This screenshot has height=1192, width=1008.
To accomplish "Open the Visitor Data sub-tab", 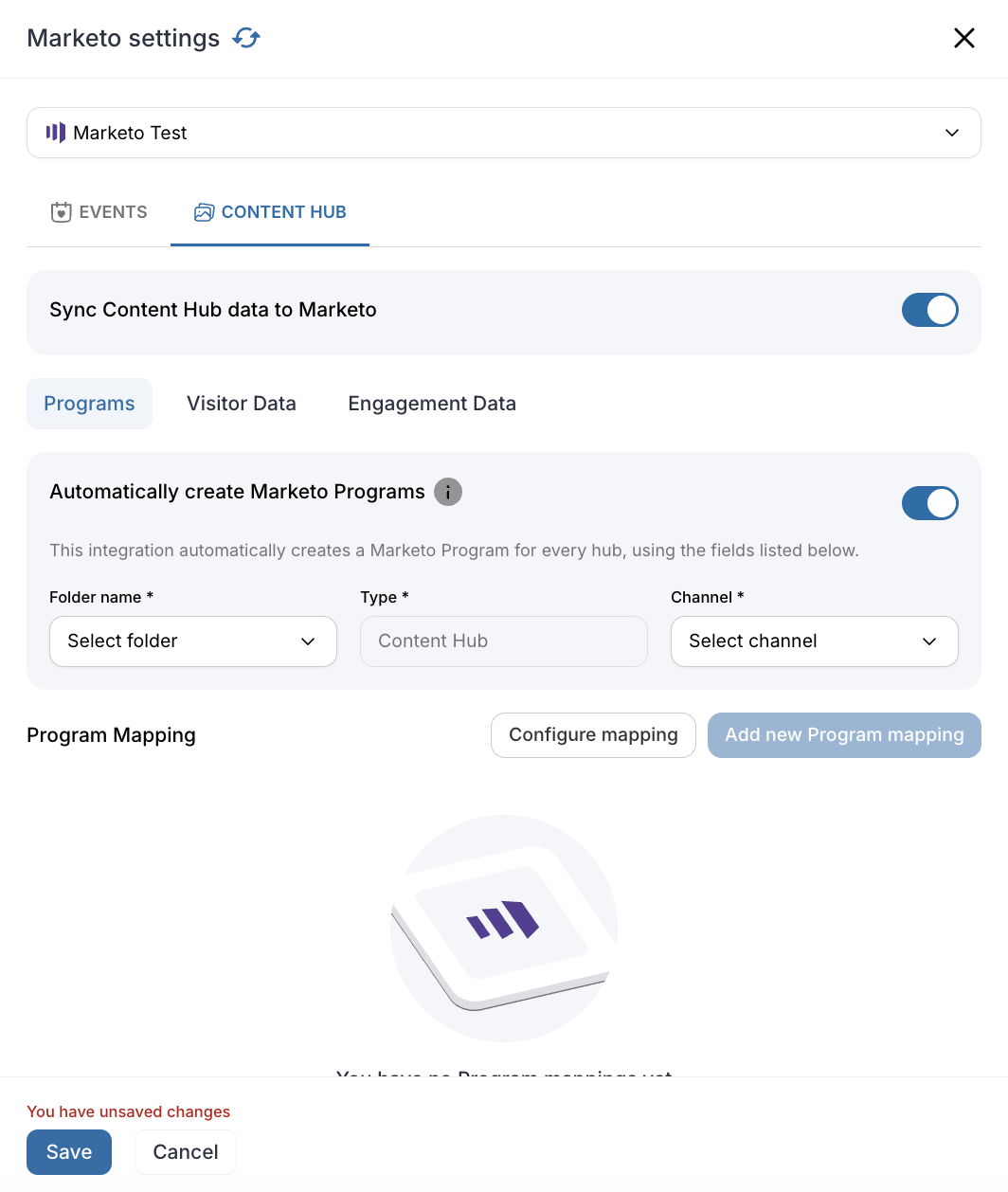I will click(242, 404).
